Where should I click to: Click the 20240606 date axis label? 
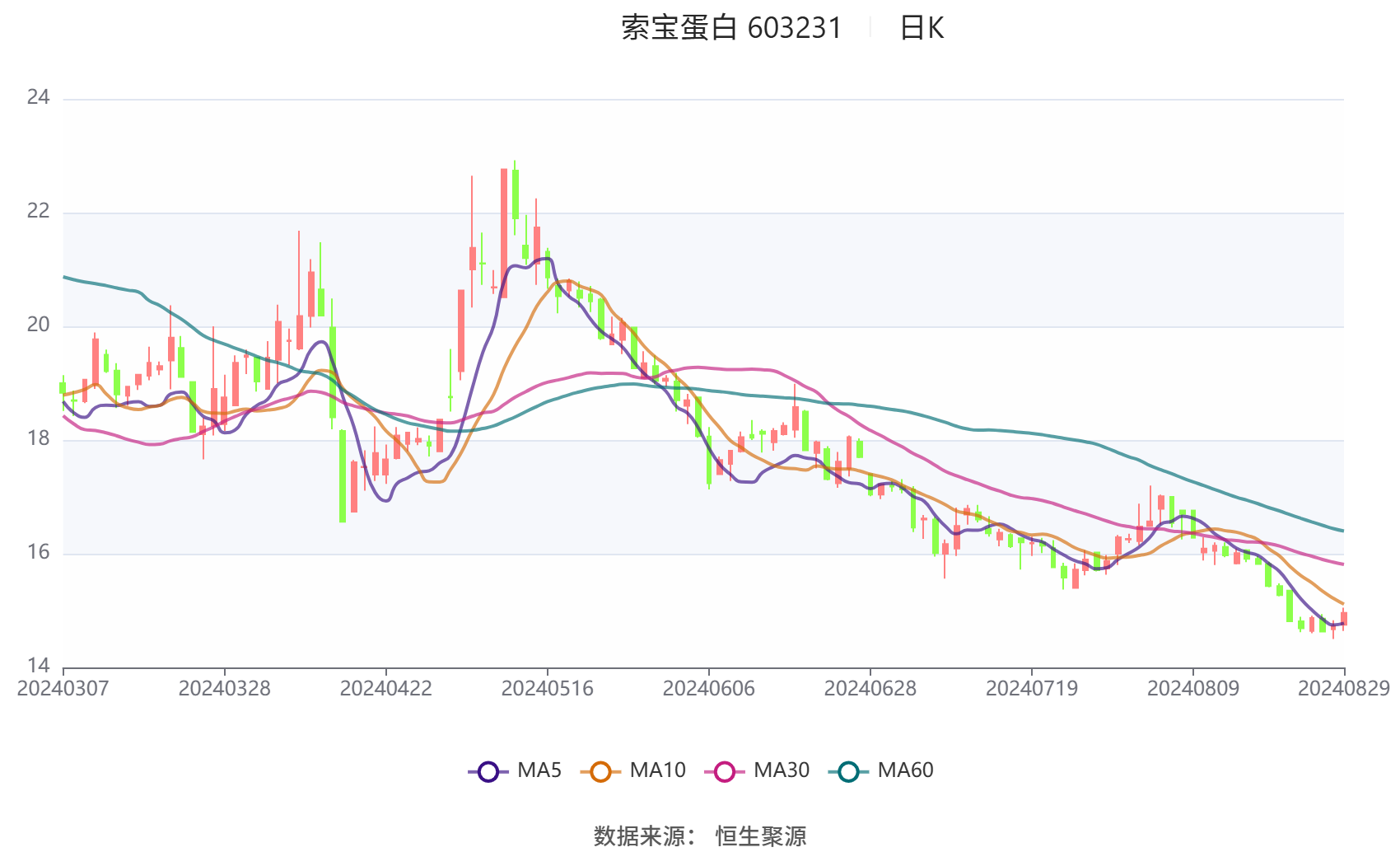coord(708,689)
